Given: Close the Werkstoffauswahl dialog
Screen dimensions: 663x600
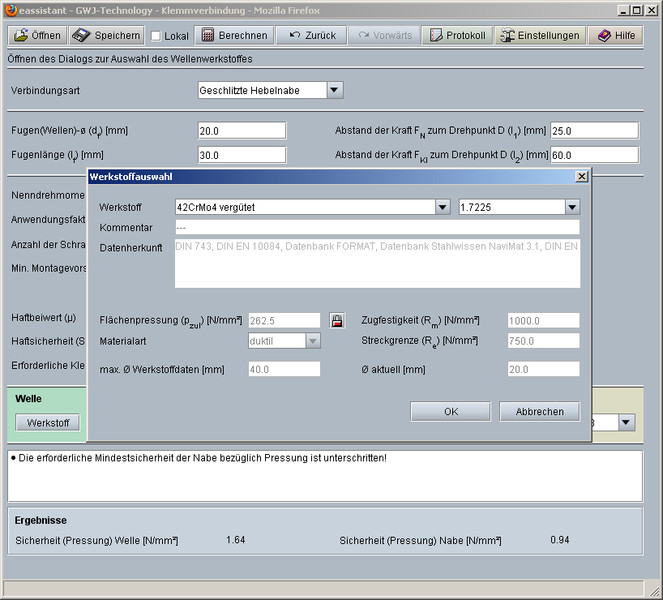Looking at the screenshot, I should click(581, 176).
